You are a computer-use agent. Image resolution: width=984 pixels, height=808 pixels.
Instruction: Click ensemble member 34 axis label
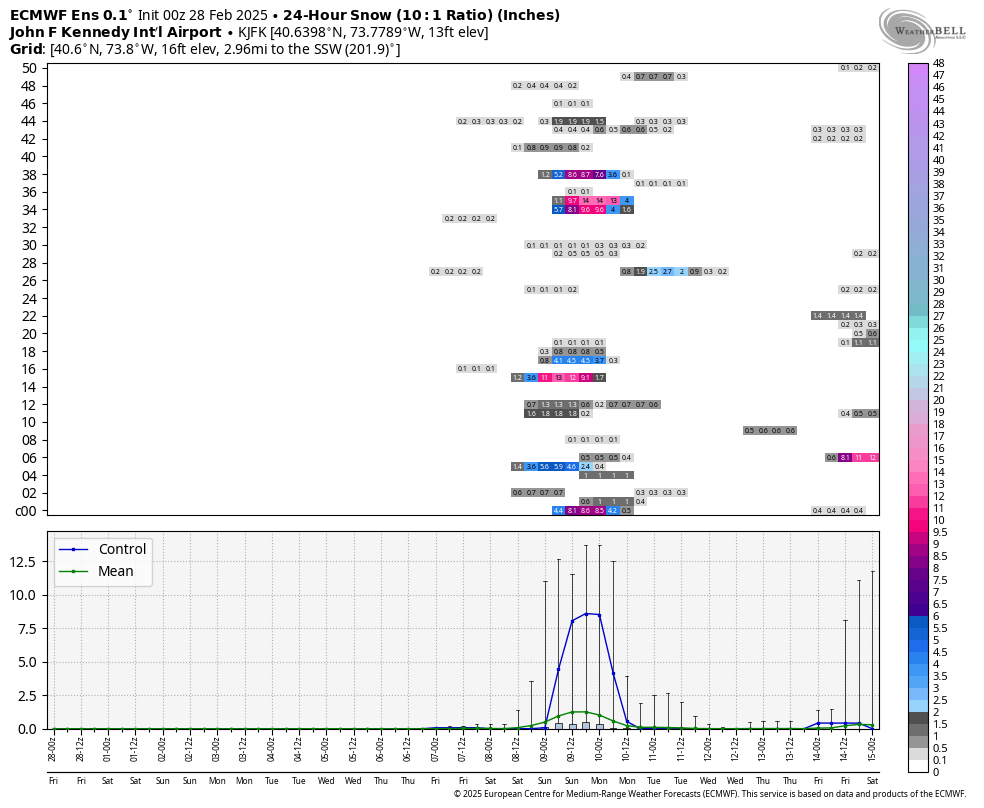pos(29,210)
